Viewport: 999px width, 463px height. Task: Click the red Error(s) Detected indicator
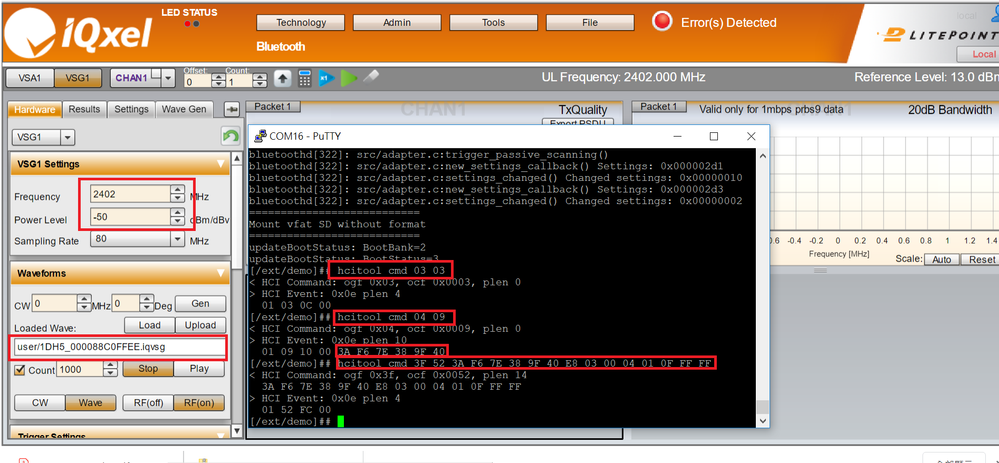(663, 22)
